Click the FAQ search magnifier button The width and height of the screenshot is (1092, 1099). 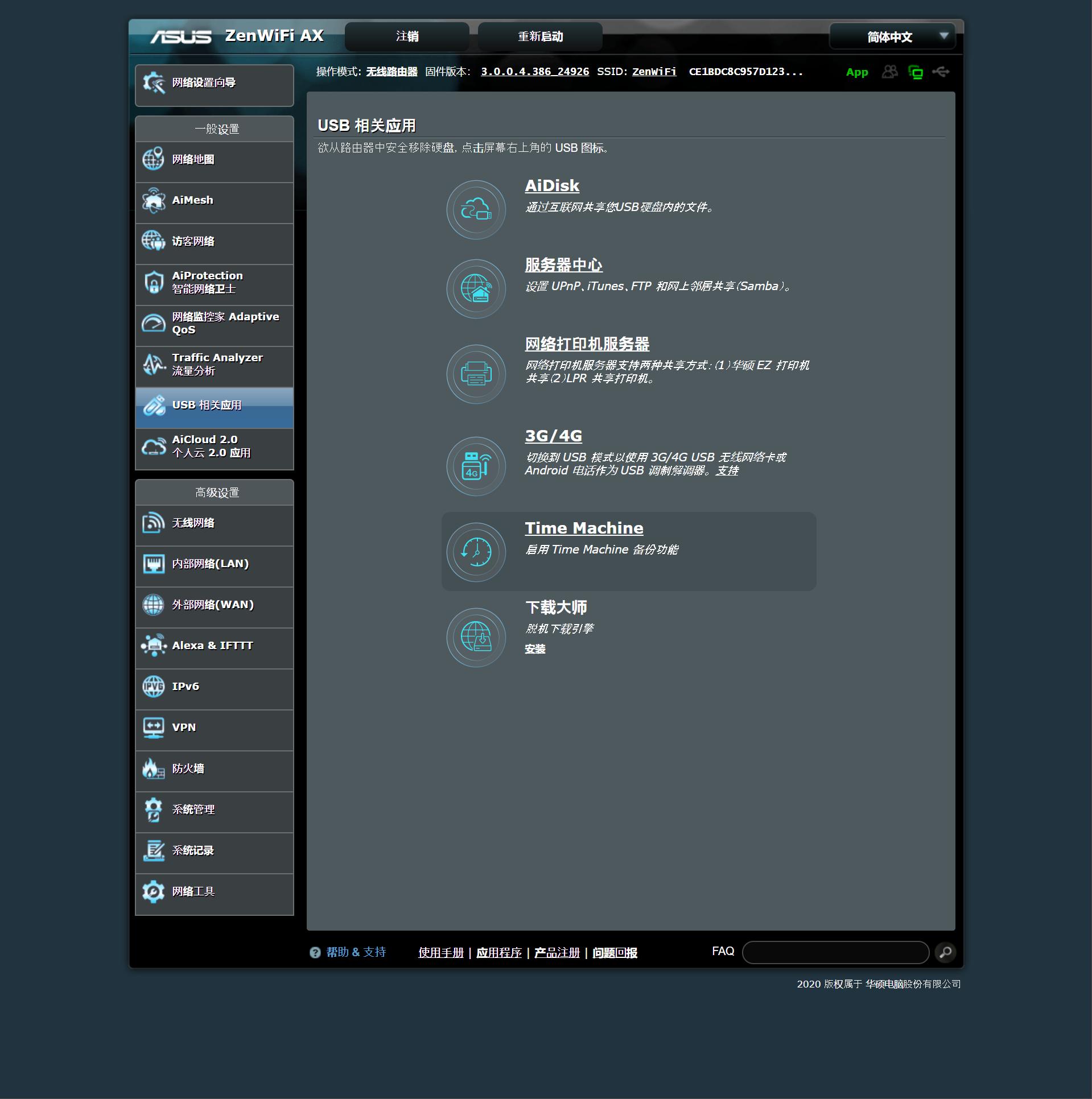point(945,952)
